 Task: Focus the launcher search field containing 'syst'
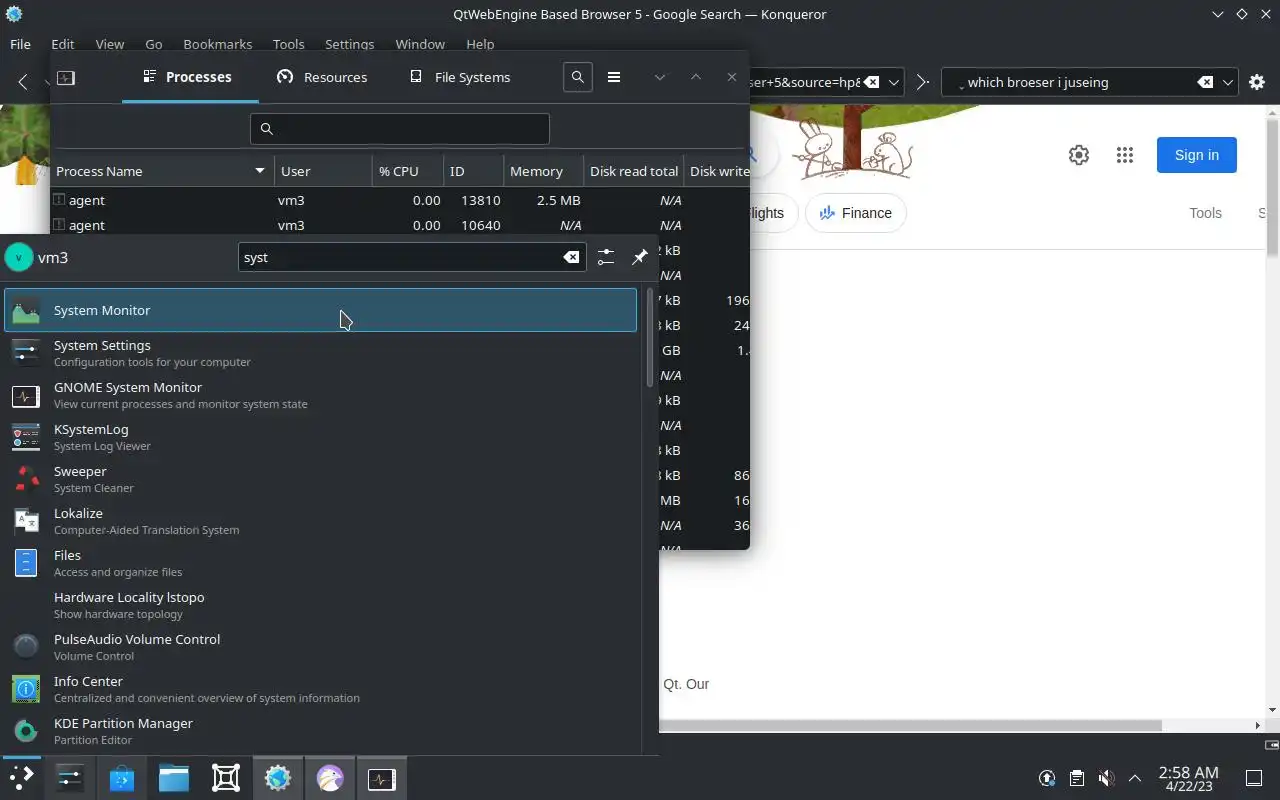tap(412, 257)
